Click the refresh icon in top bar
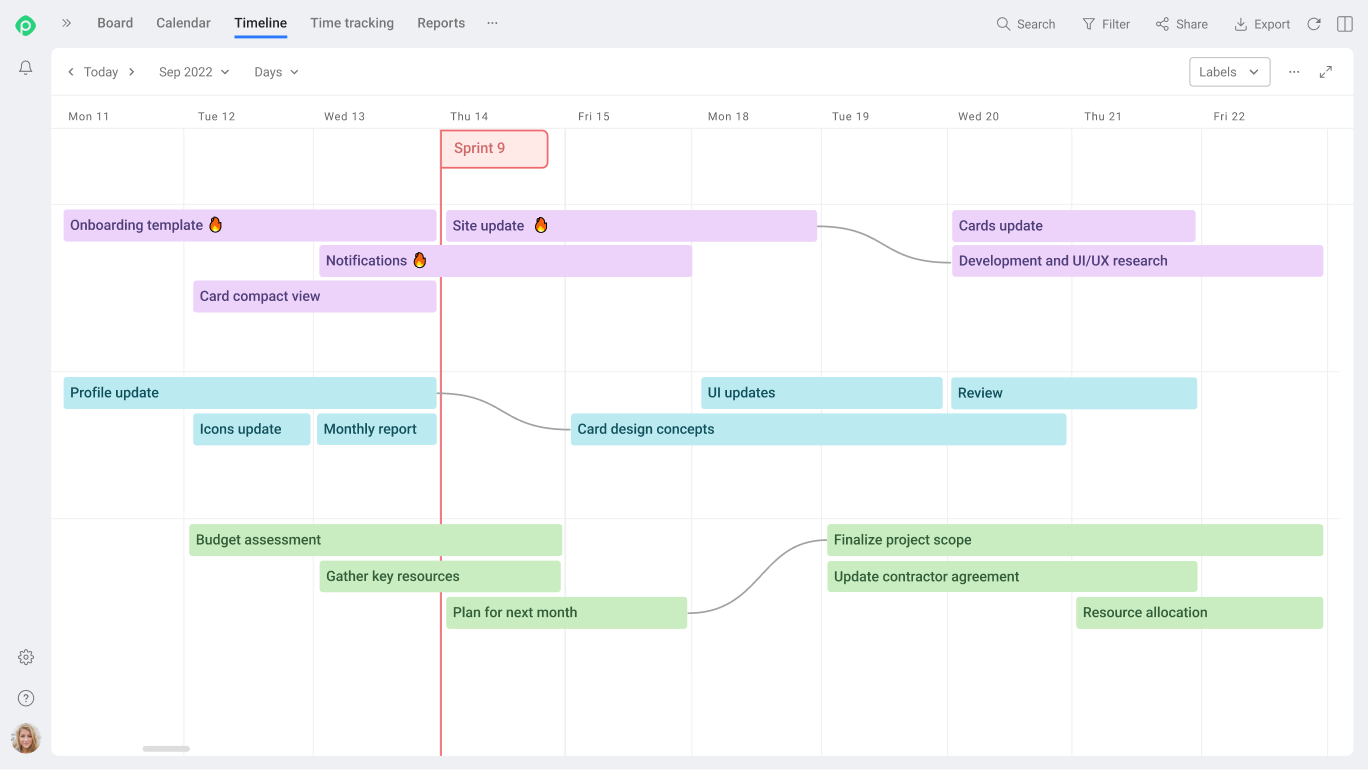This screenshot has height=770, width=1368. tap(1314, 24)
